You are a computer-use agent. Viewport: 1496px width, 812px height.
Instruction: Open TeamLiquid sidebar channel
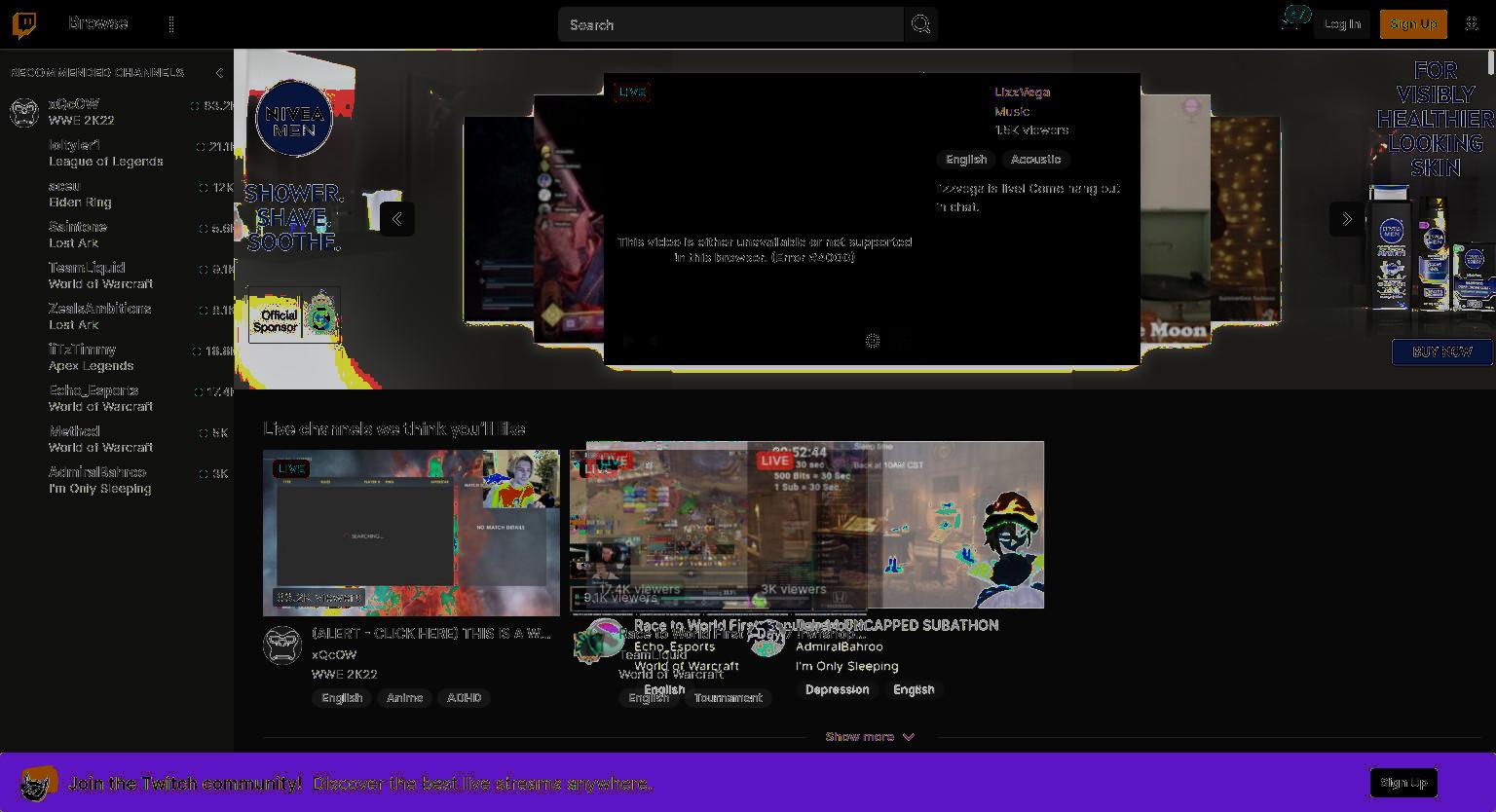point(117,276)
